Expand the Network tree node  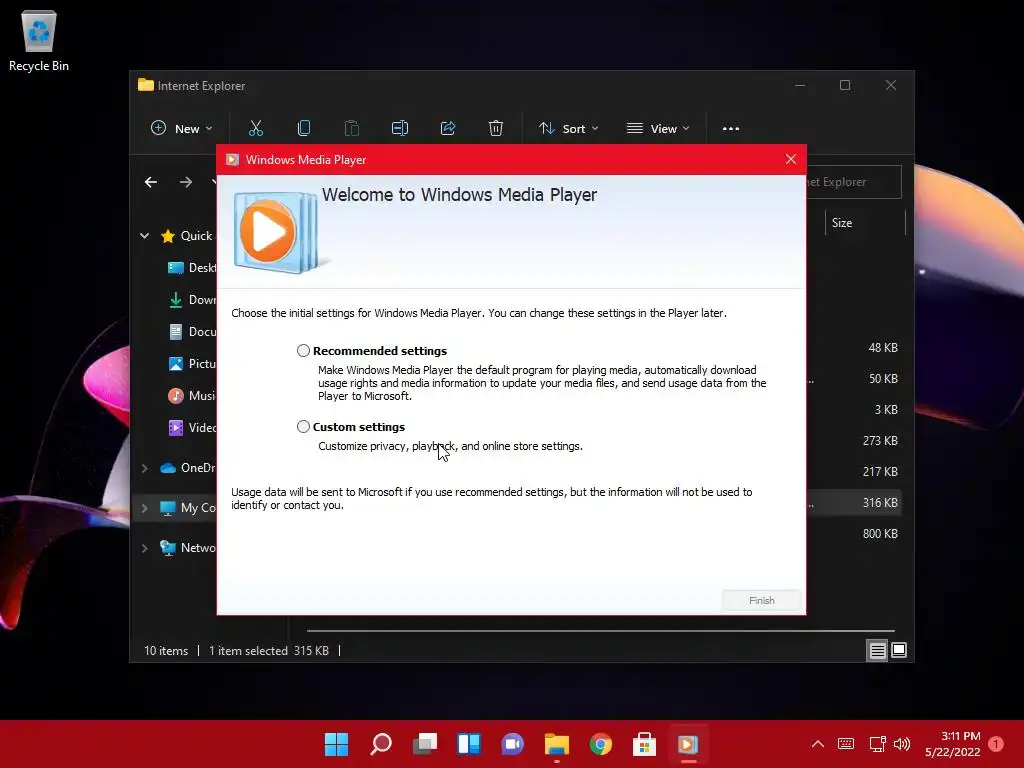tap(144, 548)
